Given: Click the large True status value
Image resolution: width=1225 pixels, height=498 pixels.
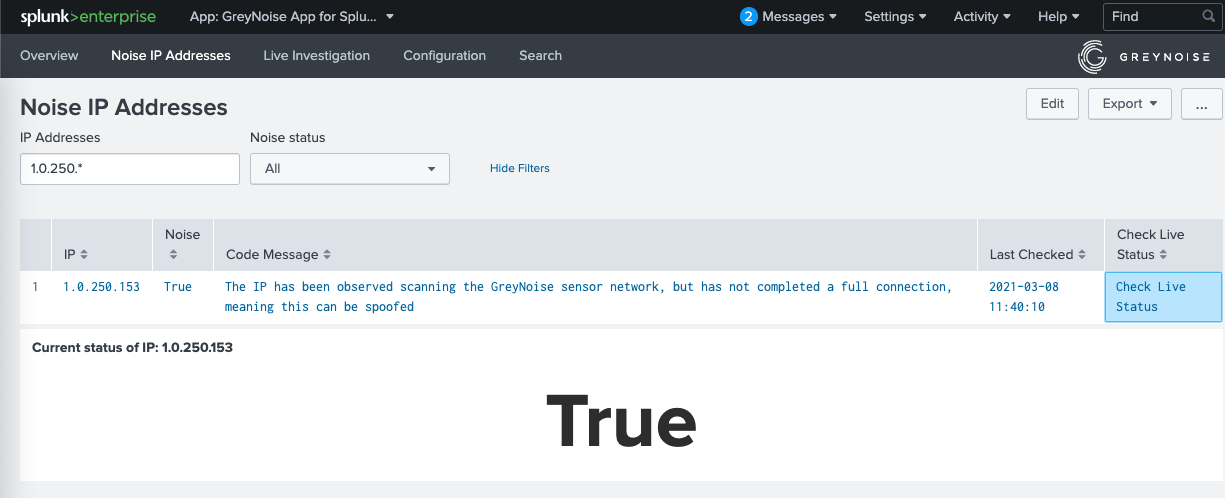Looking at the screenshot, I should [x=621, y=421].
